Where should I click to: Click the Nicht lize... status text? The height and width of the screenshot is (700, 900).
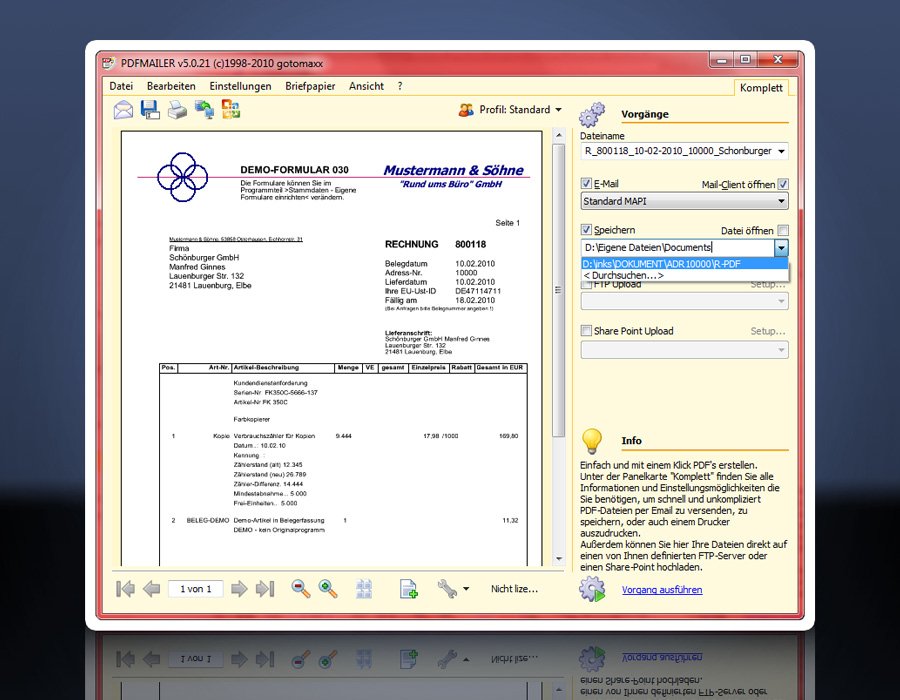click(x=514, y=589)
